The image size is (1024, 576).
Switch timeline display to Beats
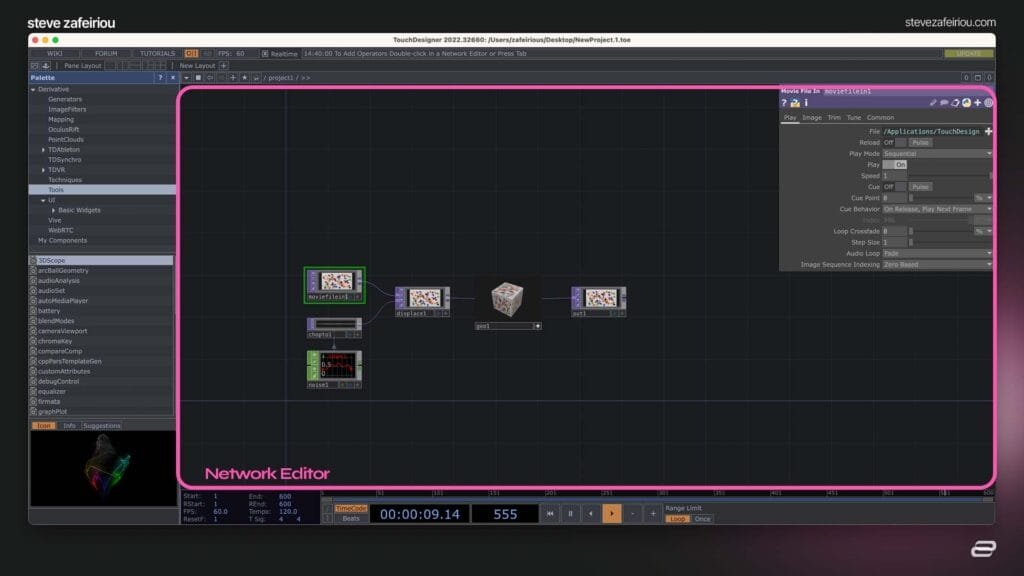coord(351,519)
